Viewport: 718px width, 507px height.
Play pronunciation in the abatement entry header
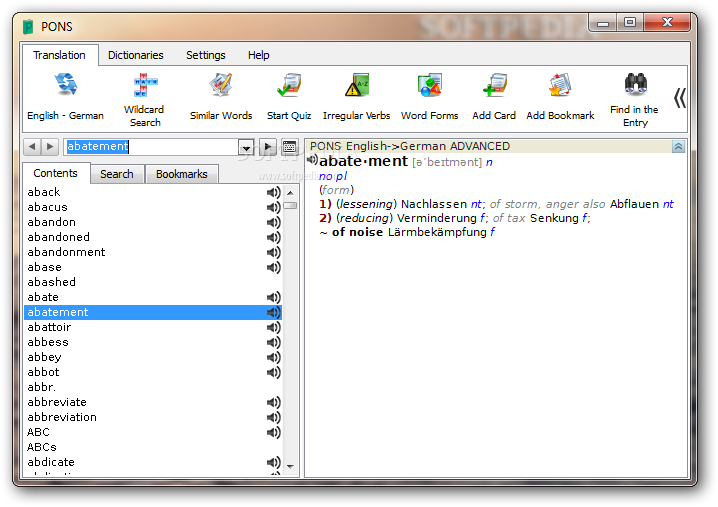312,159
